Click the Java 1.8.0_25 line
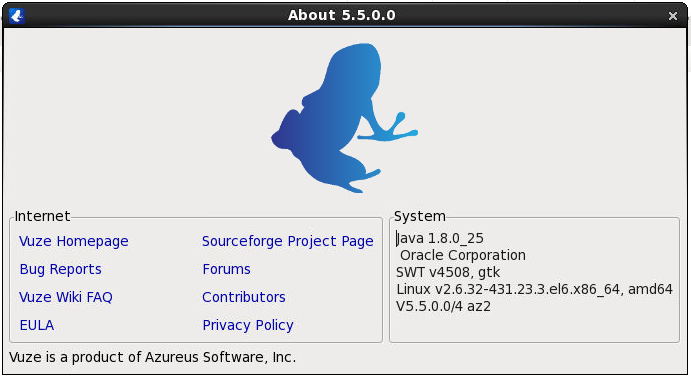Image resolution: width=691 pixels, height=378 pixels. tap(440, 238)
